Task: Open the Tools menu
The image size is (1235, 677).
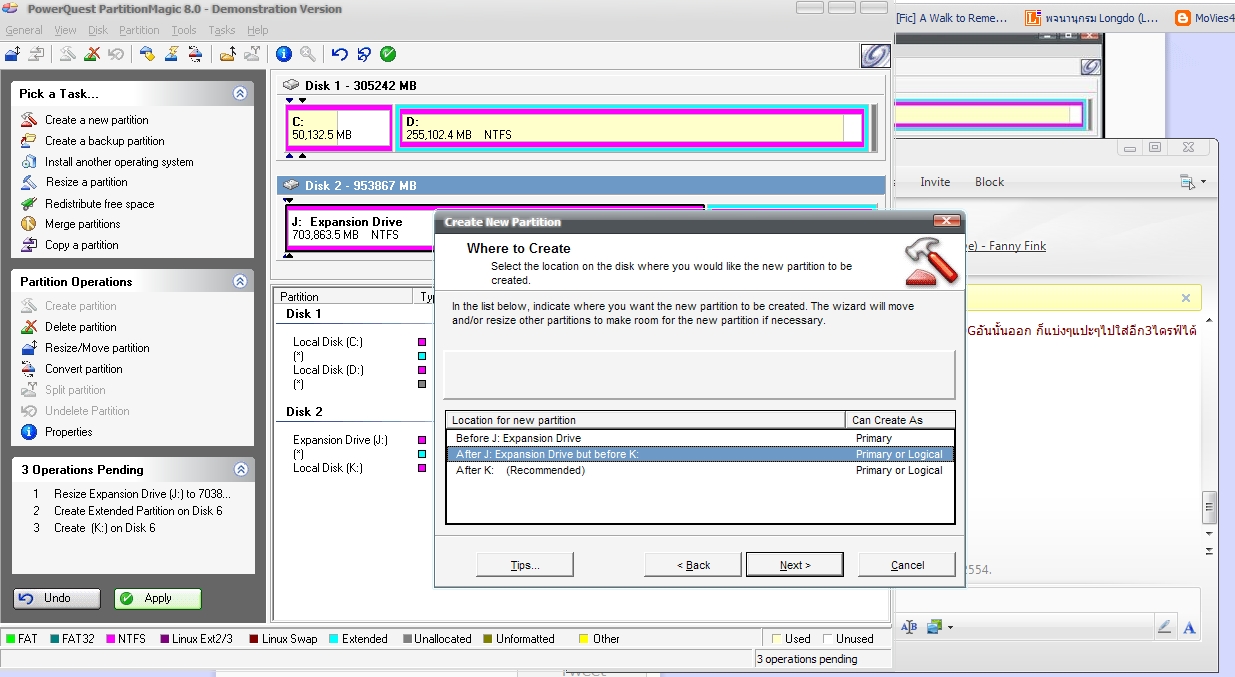Action: tap(184, 30)
